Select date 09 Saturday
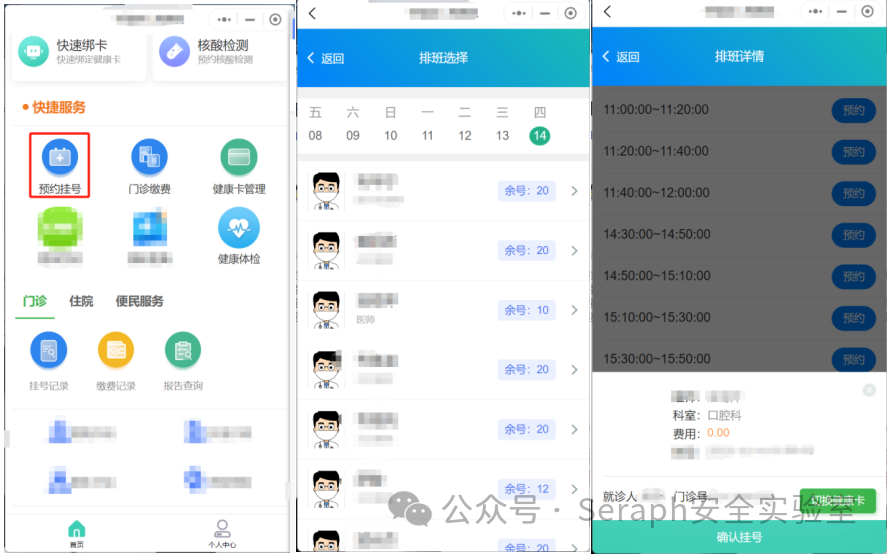This screenshot has width=894, height=556. (x=353, y=136)
